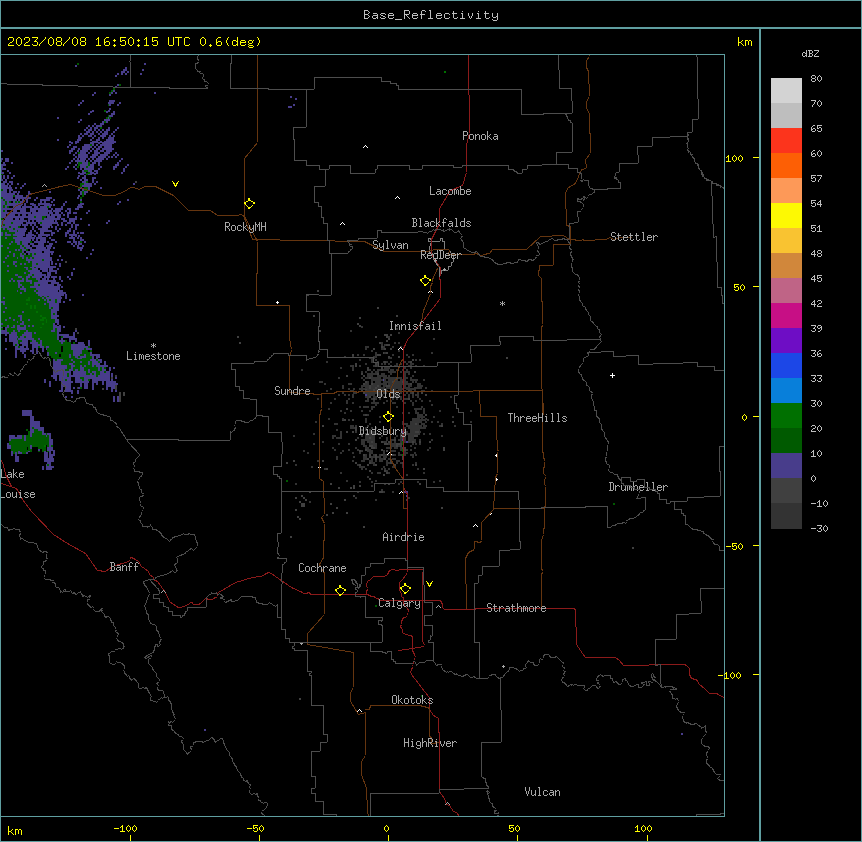Click the Vulcan label
Viewport: 862px width, 842px height.
click(542, 792)
